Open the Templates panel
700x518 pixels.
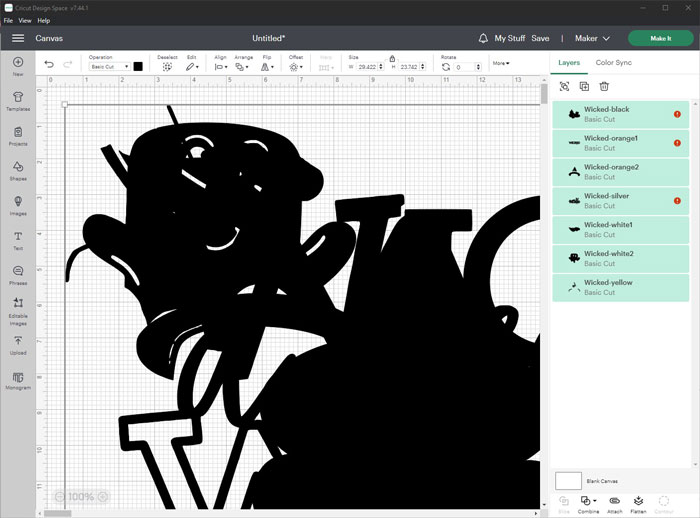tap(18, 97)
